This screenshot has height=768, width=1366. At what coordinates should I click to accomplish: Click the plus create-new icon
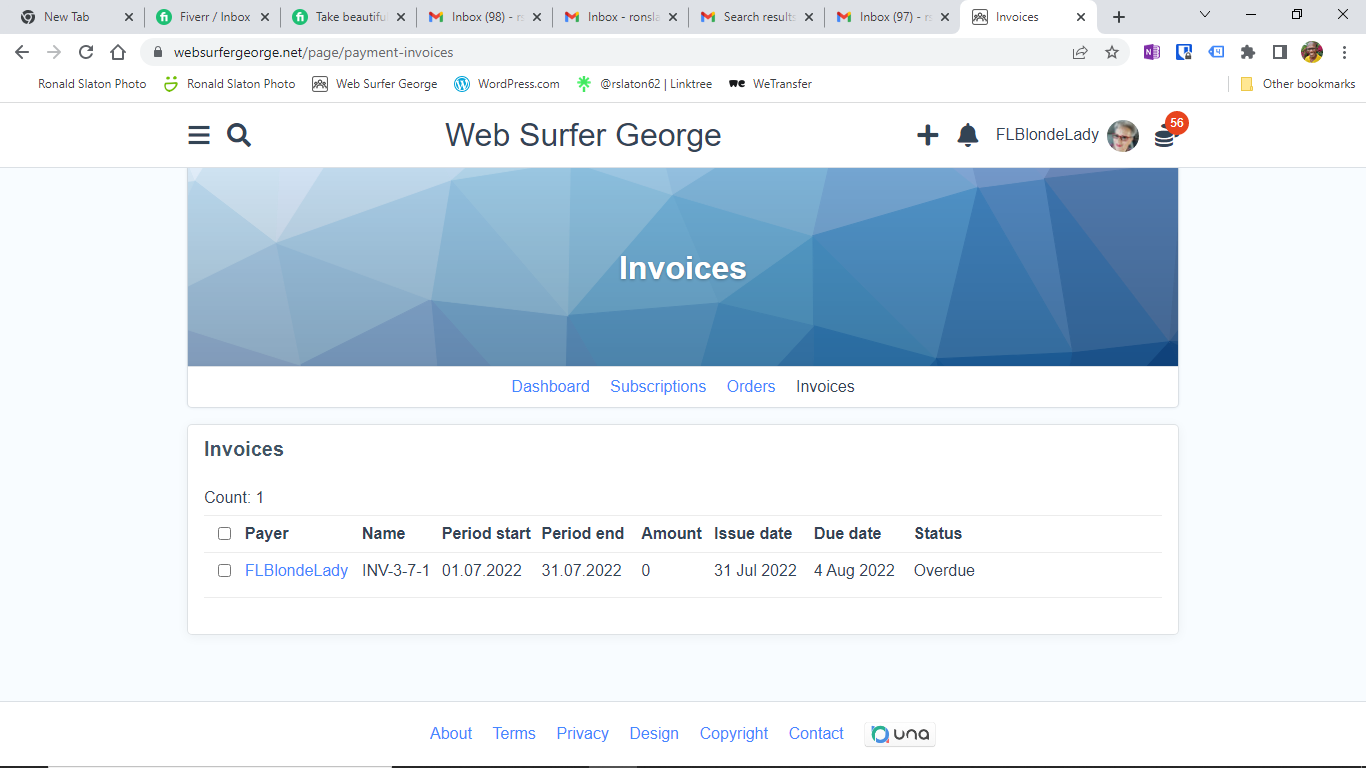click(928, 135)
